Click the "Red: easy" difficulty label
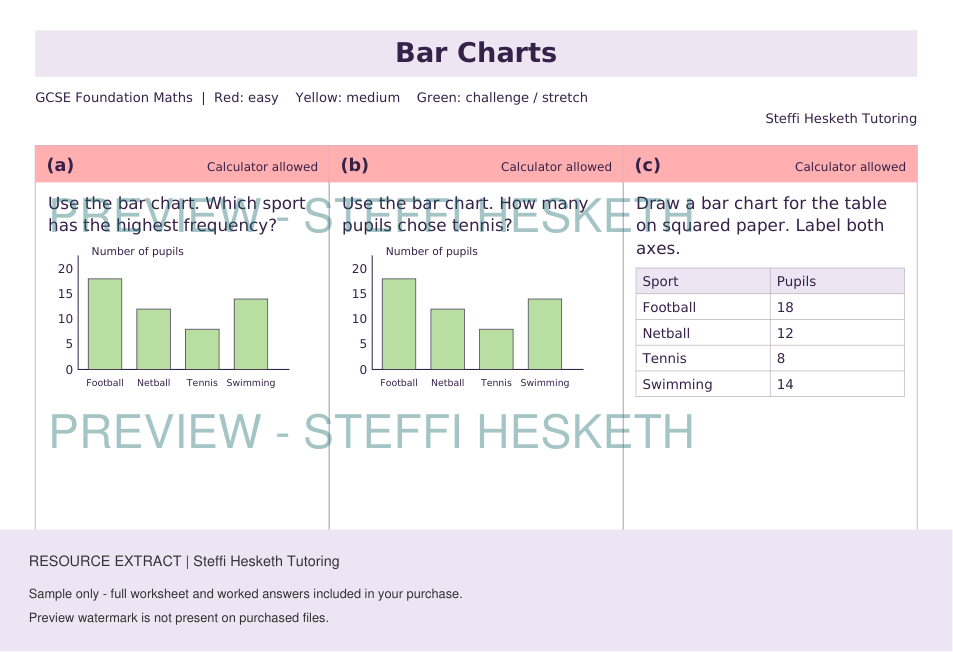 tap(246, 98)
